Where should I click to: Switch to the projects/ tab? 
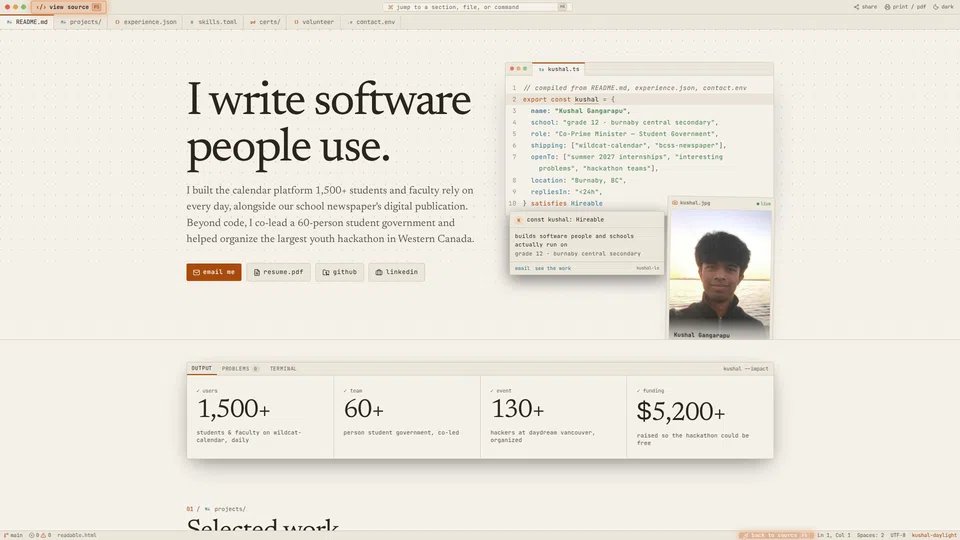point(81,22)
